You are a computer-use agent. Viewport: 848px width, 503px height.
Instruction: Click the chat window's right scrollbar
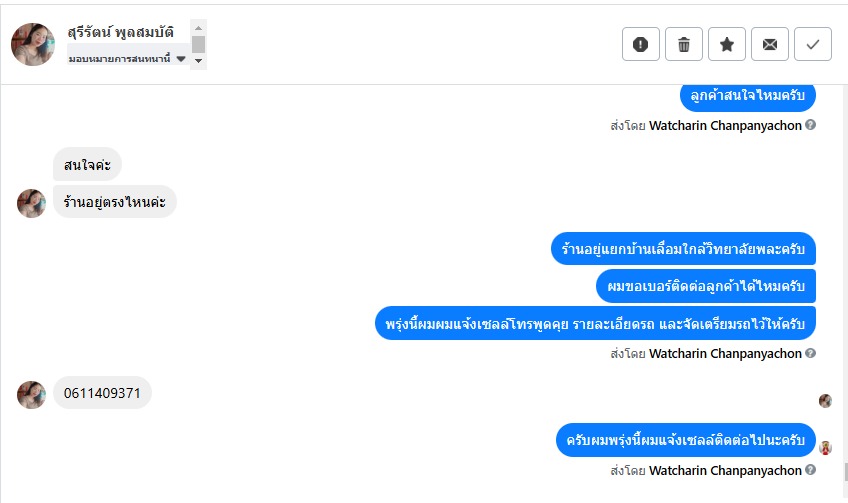pos(844,471)
